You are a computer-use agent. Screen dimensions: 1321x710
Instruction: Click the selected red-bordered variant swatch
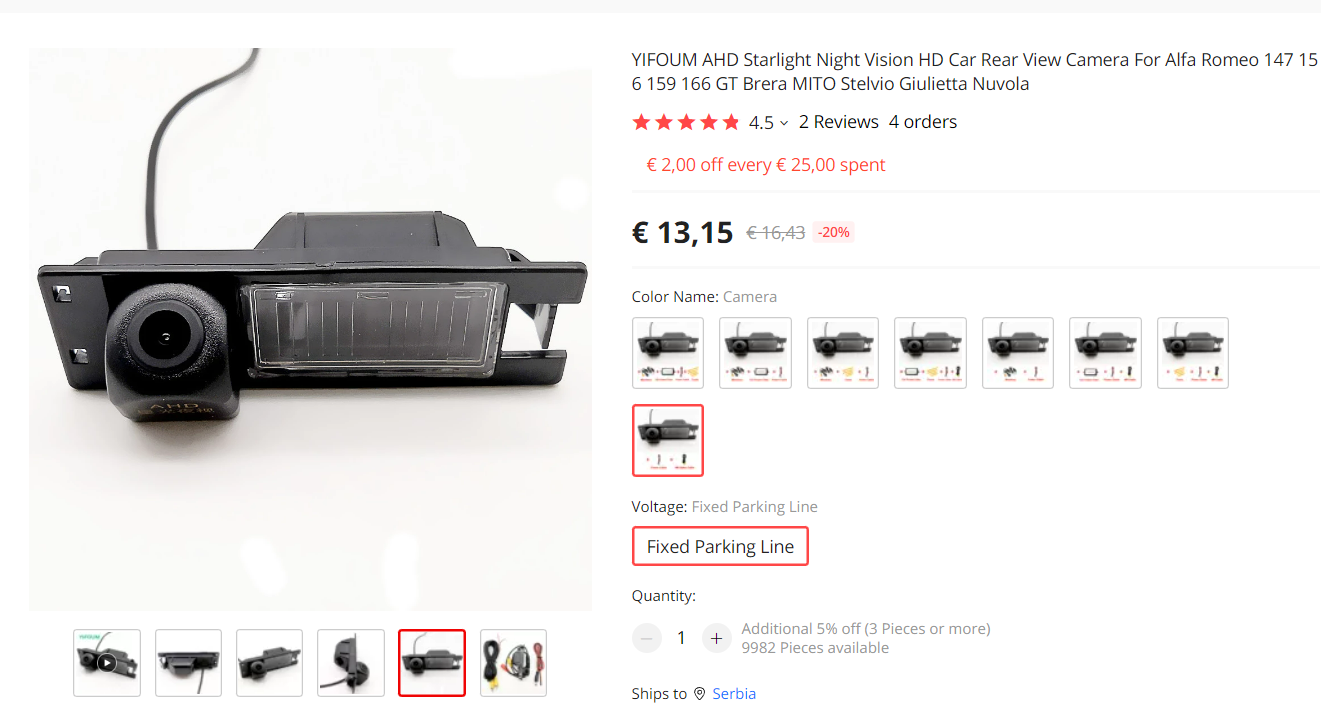[668, 440]
